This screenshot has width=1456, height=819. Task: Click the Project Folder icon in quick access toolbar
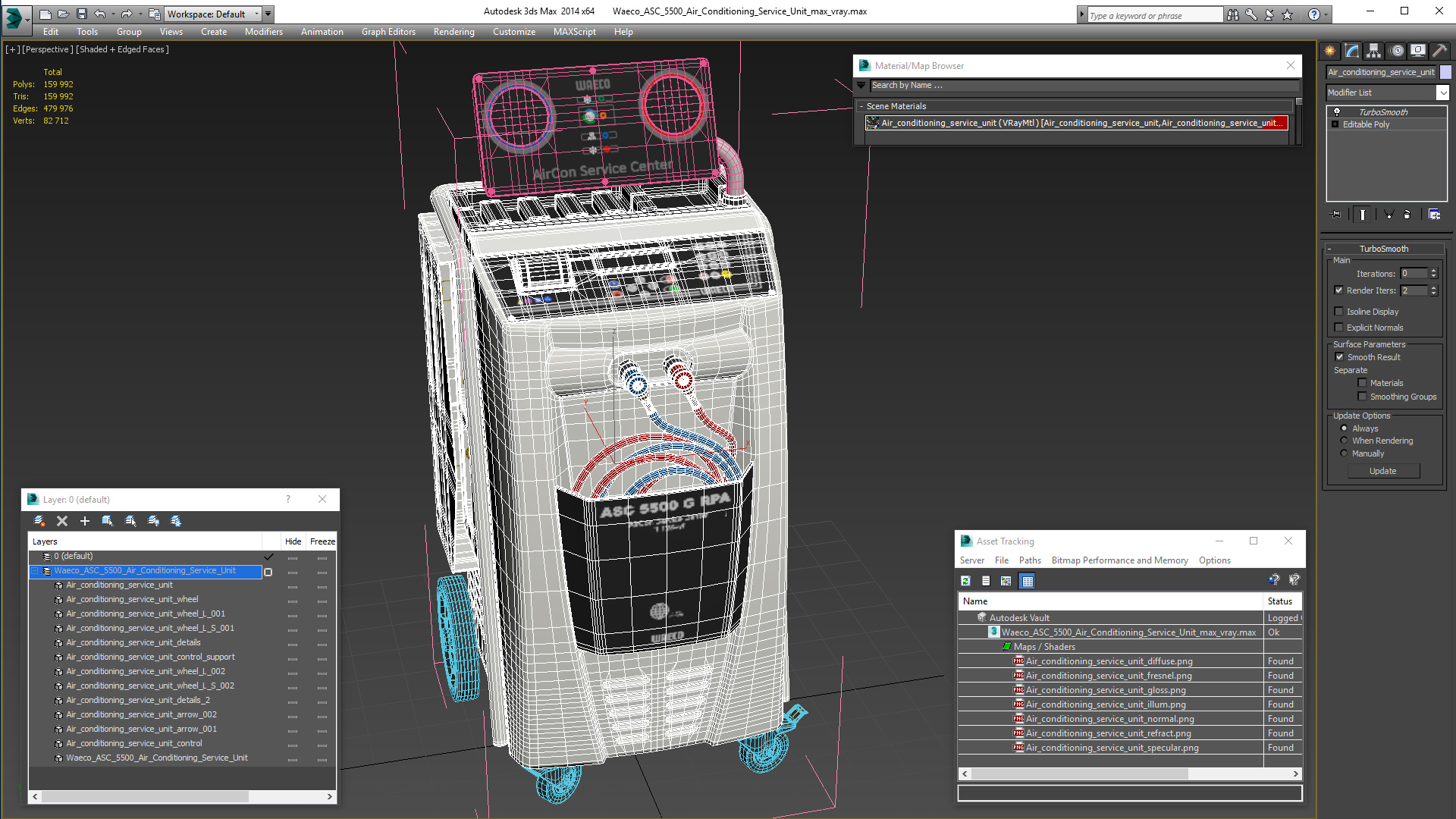pyautogui.click(x=154, y=14)
